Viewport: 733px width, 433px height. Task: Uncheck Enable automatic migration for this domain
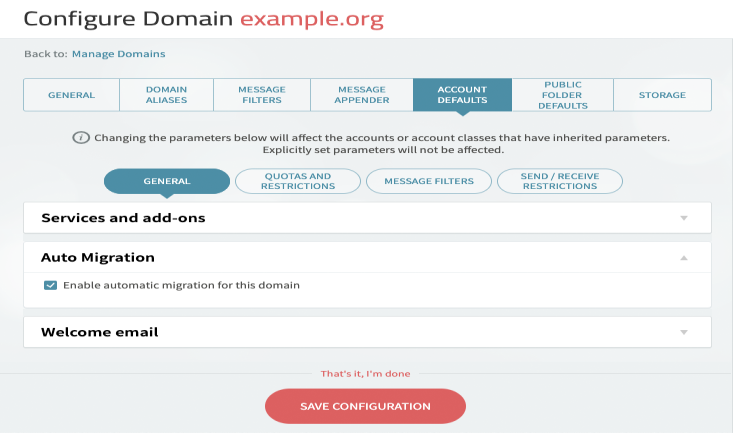click(50, 285)
